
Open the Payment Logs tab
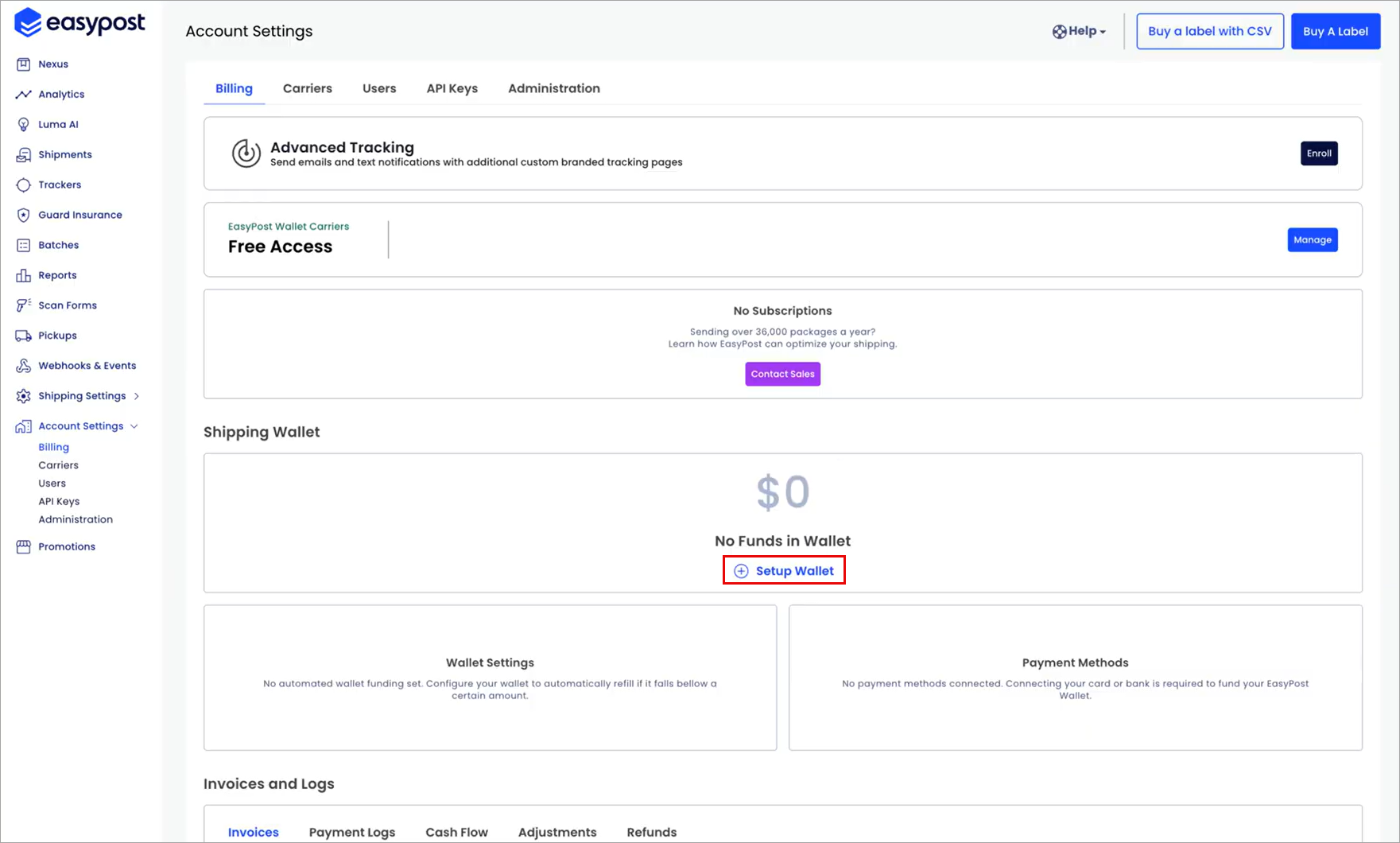pyautogui.click(x=352, y=833)
